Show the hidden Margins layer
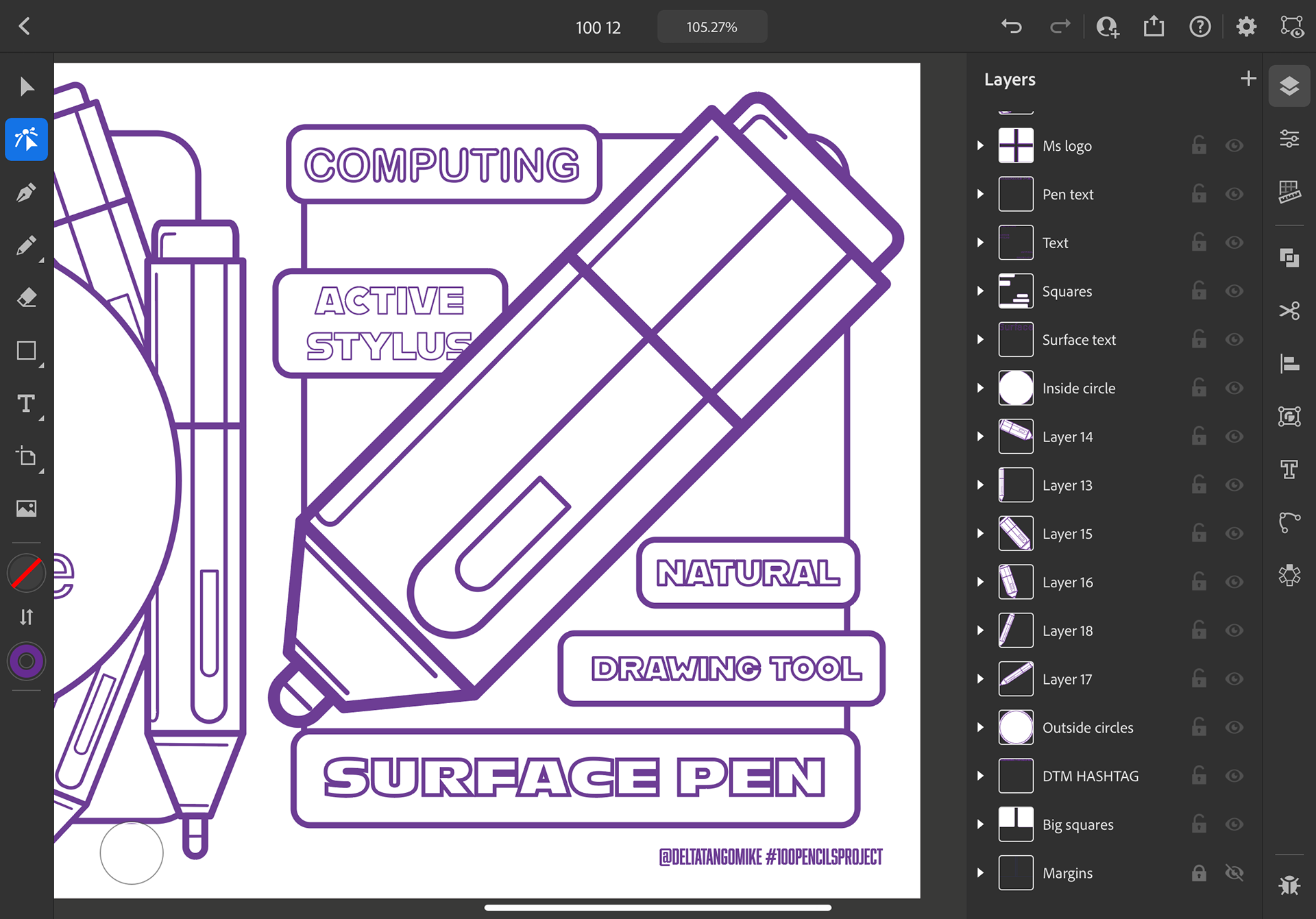The image size is (1316, 919). [1234, 872]
